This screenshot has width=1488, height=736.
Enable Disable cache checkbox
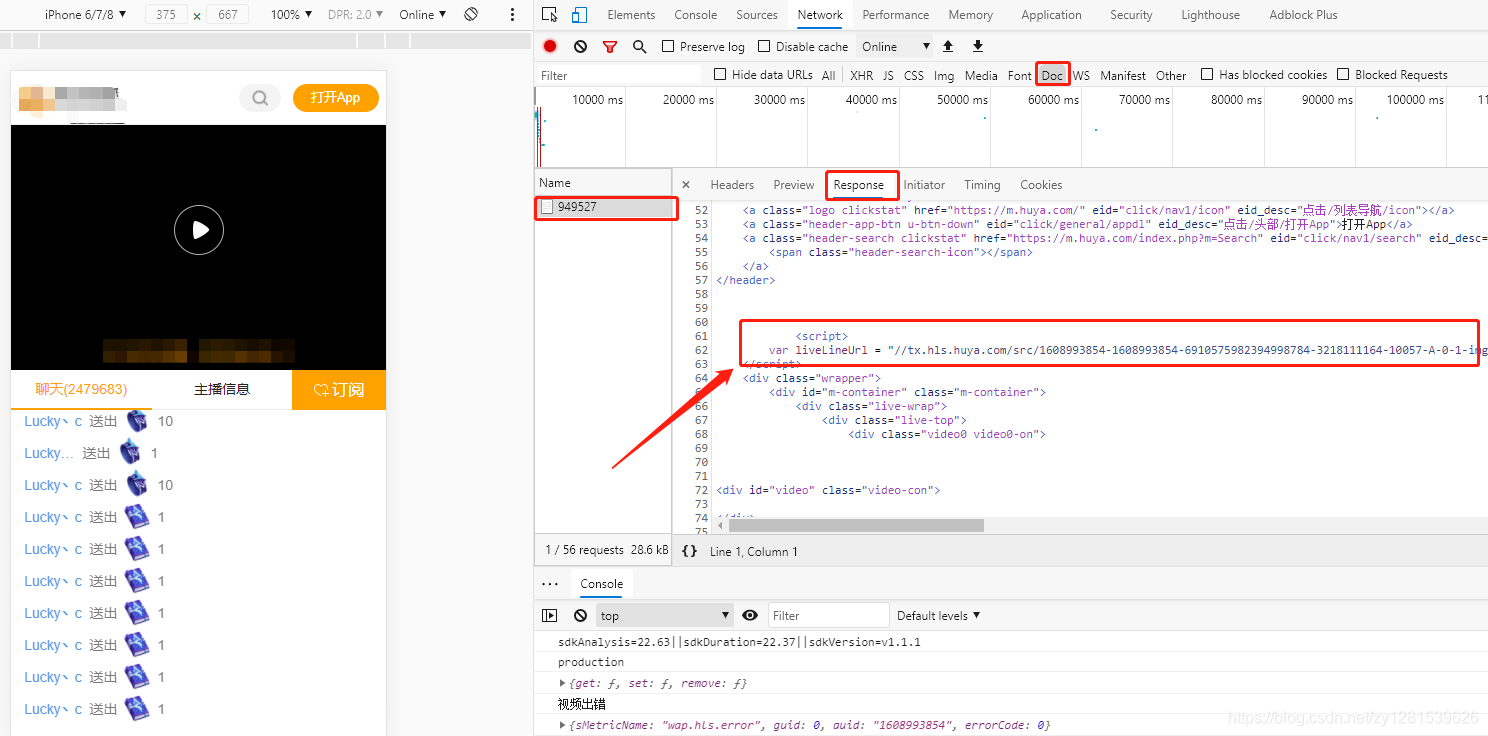click(764, 46)
